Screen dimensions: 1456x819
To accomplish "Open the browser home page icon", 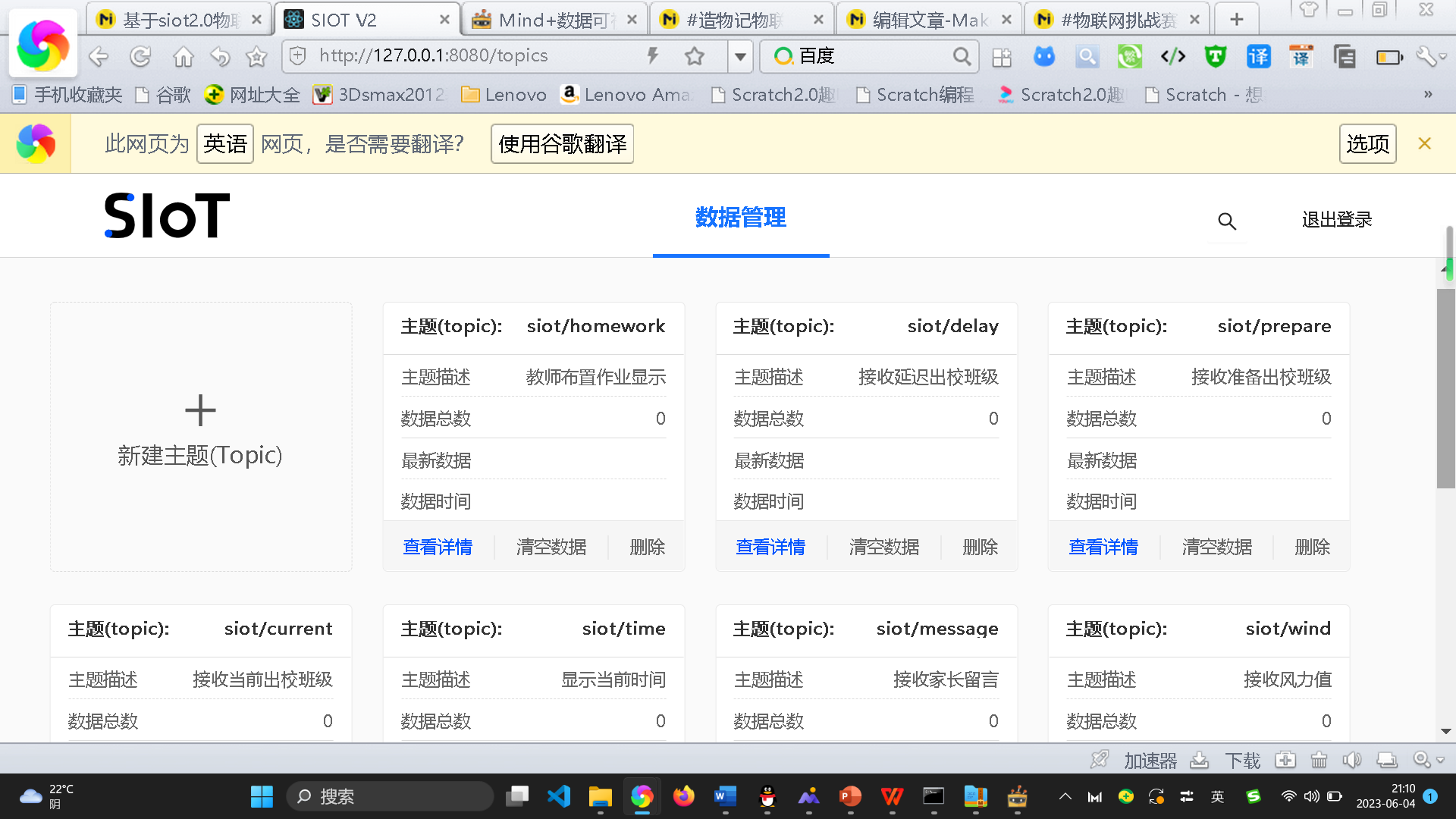I will [x=183, y=56].
